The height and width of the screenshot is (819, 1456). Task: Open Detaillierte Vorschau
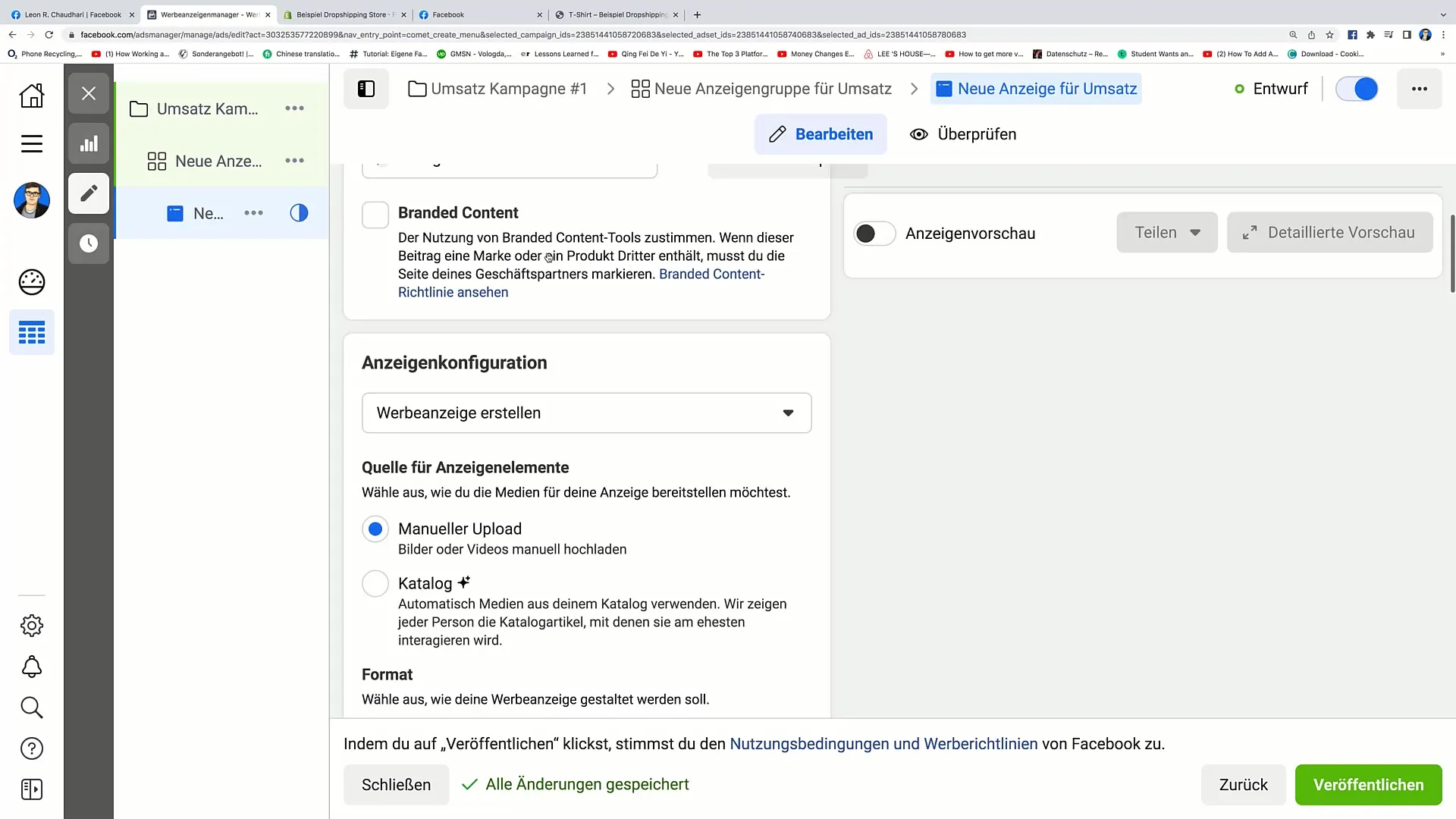[1330, 233]
